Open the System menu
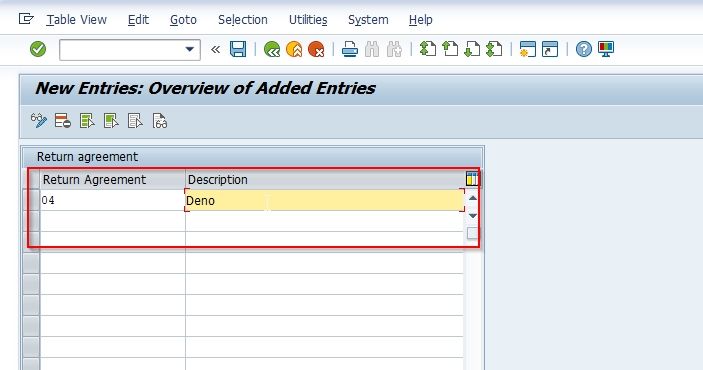Screen dimensions: 703x370 click(x=368, y=20)
